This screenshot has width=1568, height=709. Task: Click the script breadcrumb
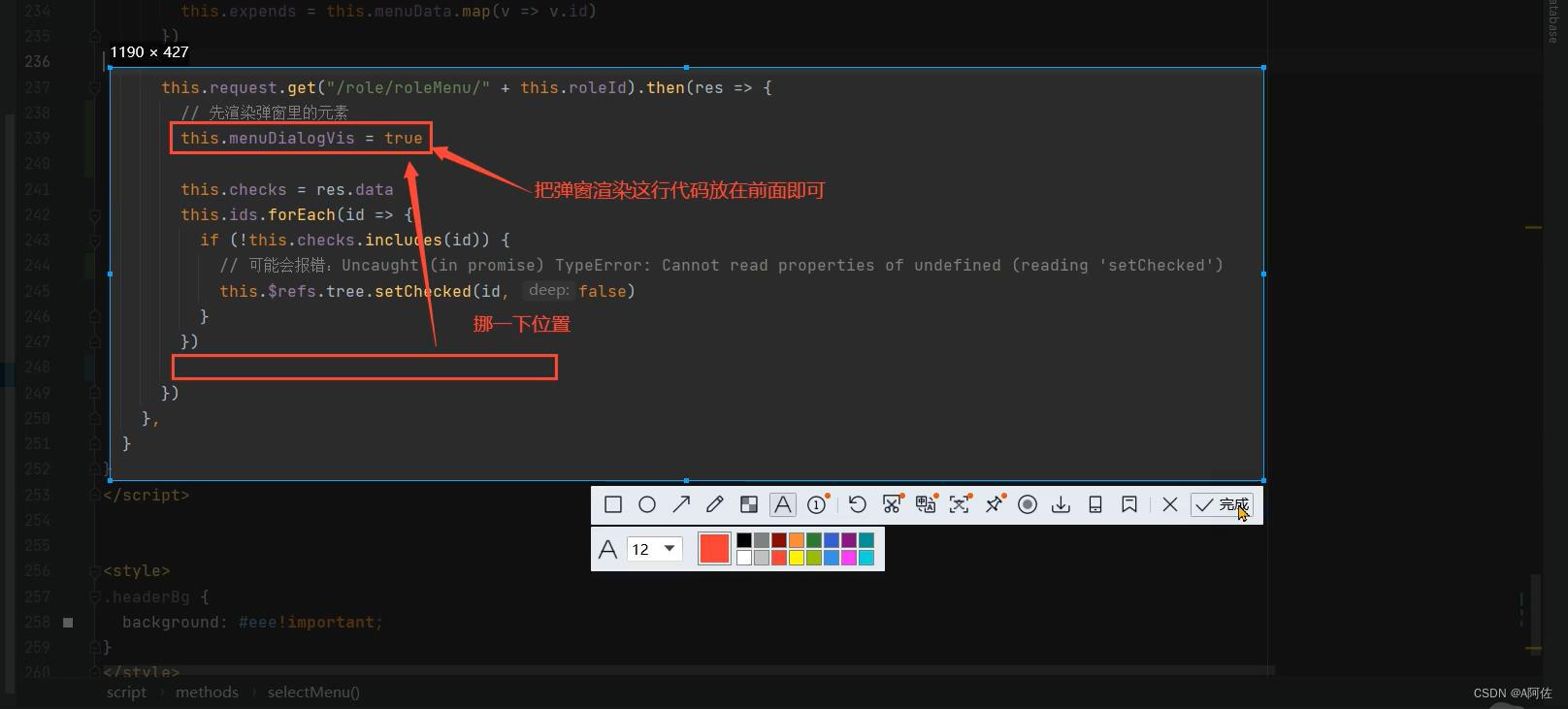tap(126, 693)
